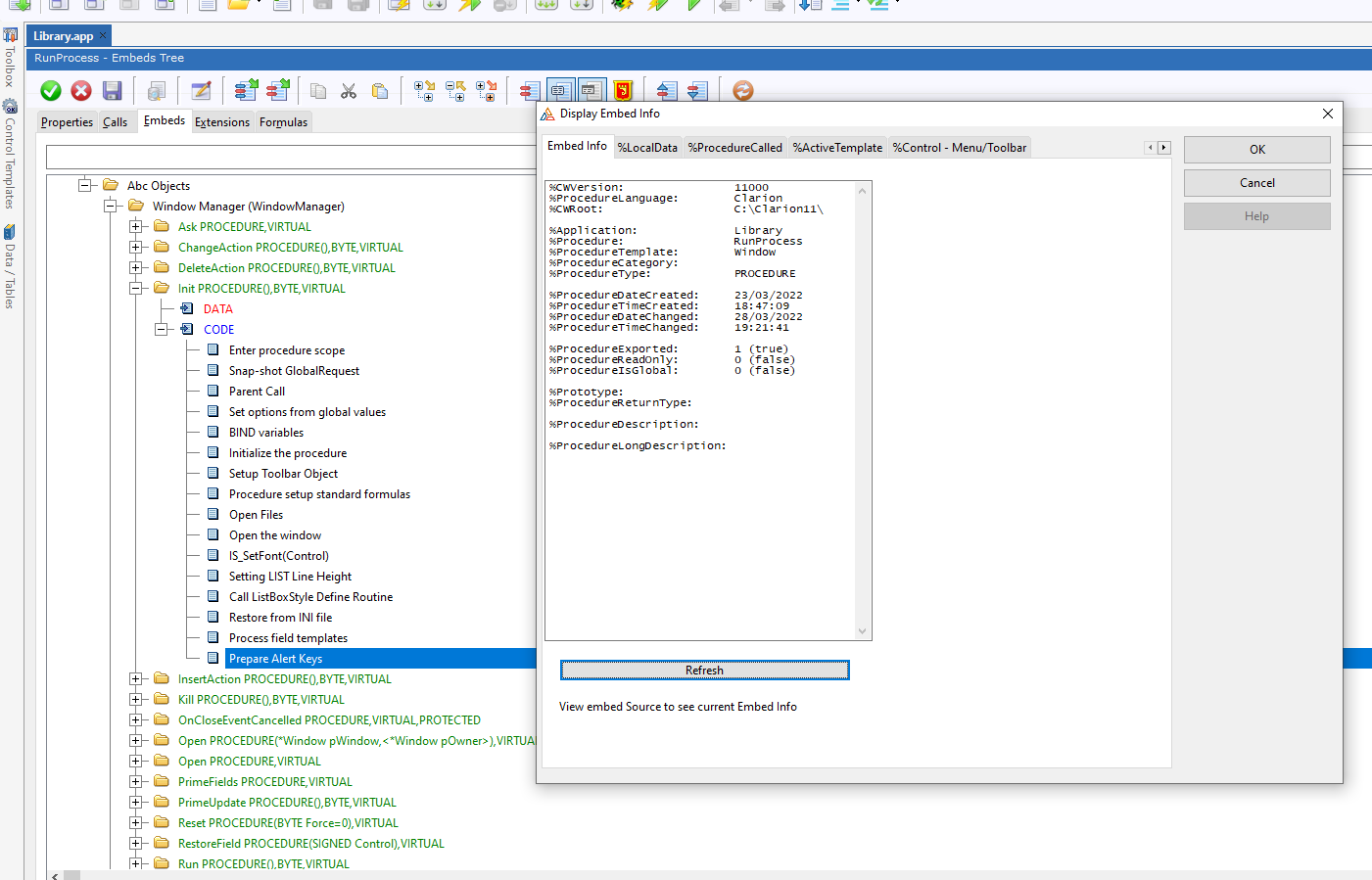This screenshot has height=880, width=1372.
Task: Click the Cancel button in the dialog
Action: pos(1256,183)
